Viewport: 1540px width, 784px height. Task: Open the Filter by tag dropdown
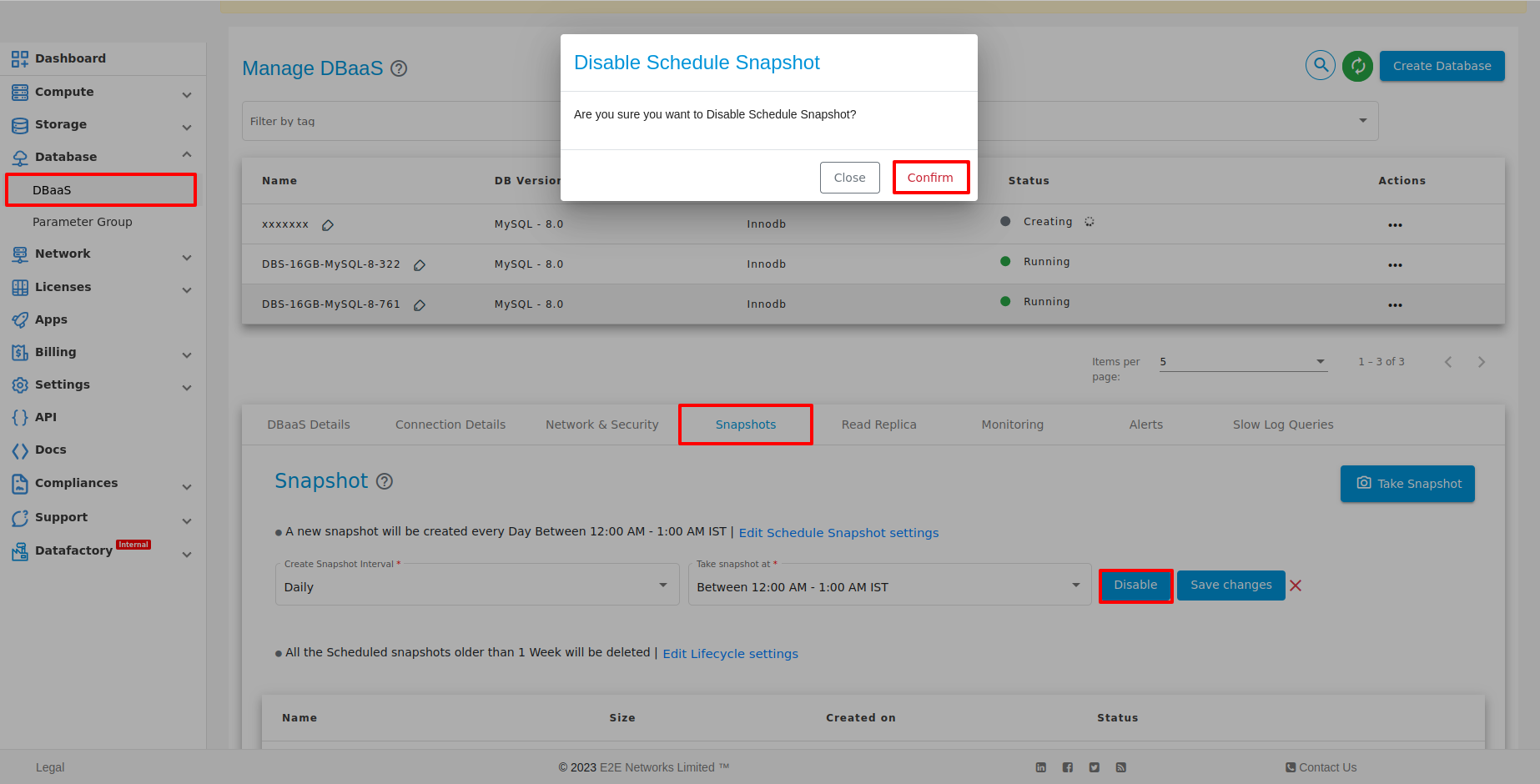pyautogui.click(x=810, y=121)
